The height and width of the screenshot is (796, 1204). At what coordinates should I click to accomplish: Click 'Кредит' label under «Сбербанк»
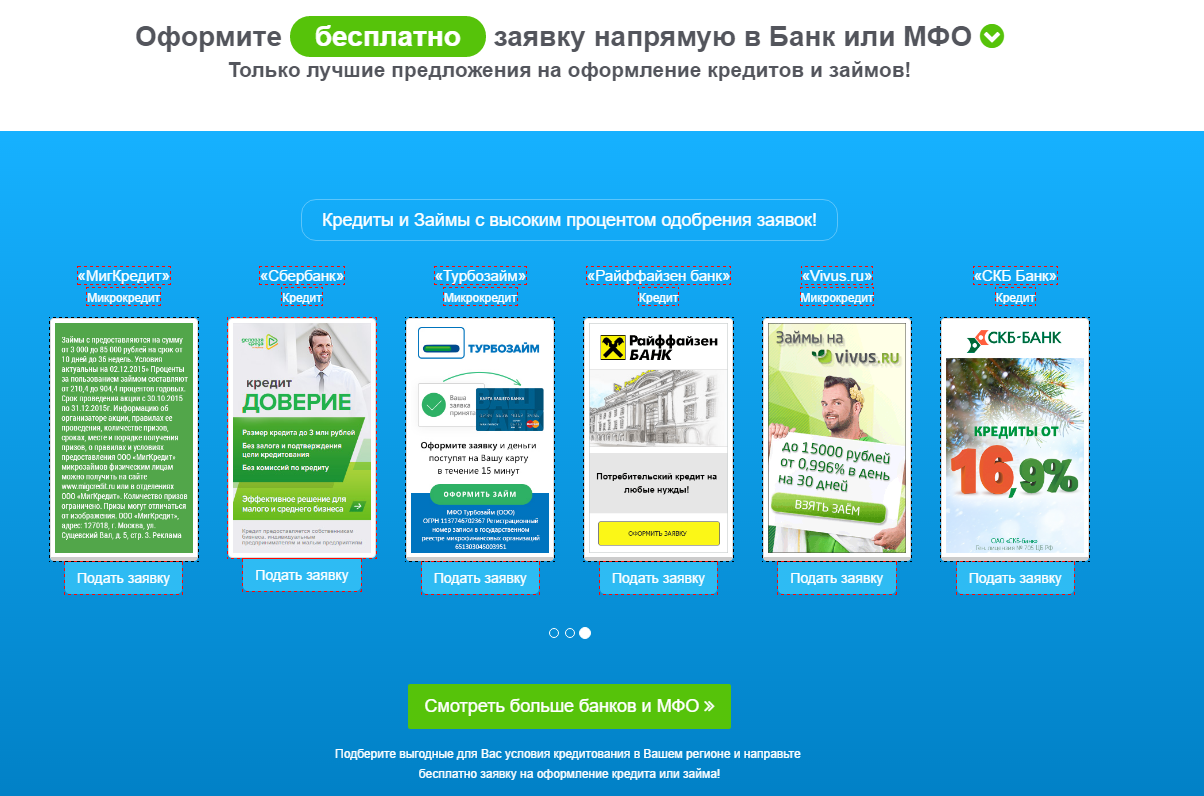[302, 298]
